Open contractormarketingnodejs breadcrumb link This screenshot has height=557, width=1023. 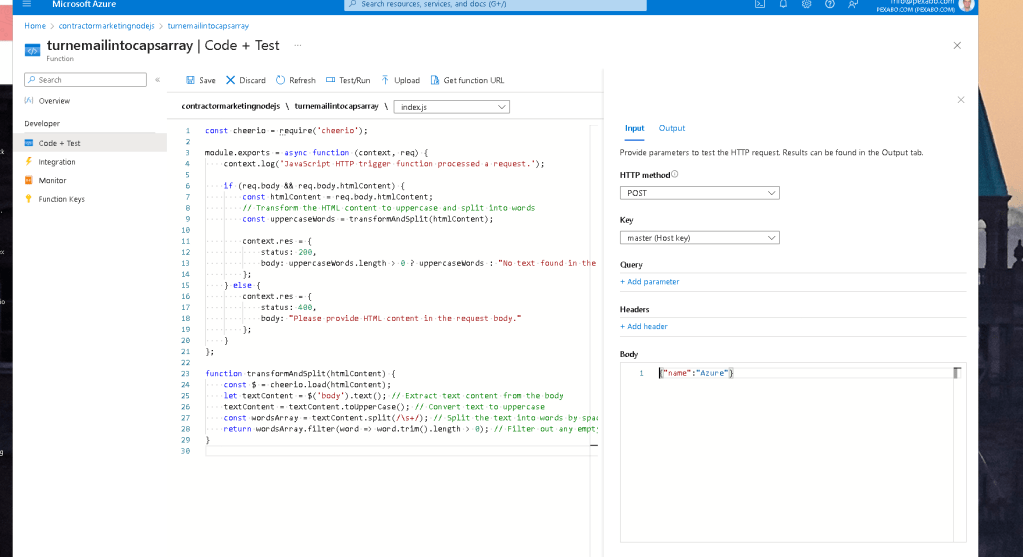(x=106, y=26)
